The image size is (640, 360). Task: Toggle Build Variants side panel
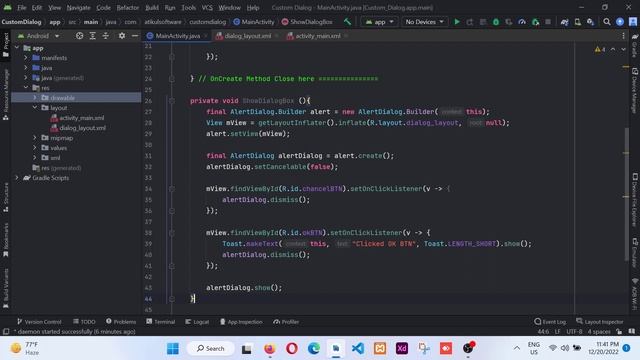6,288
